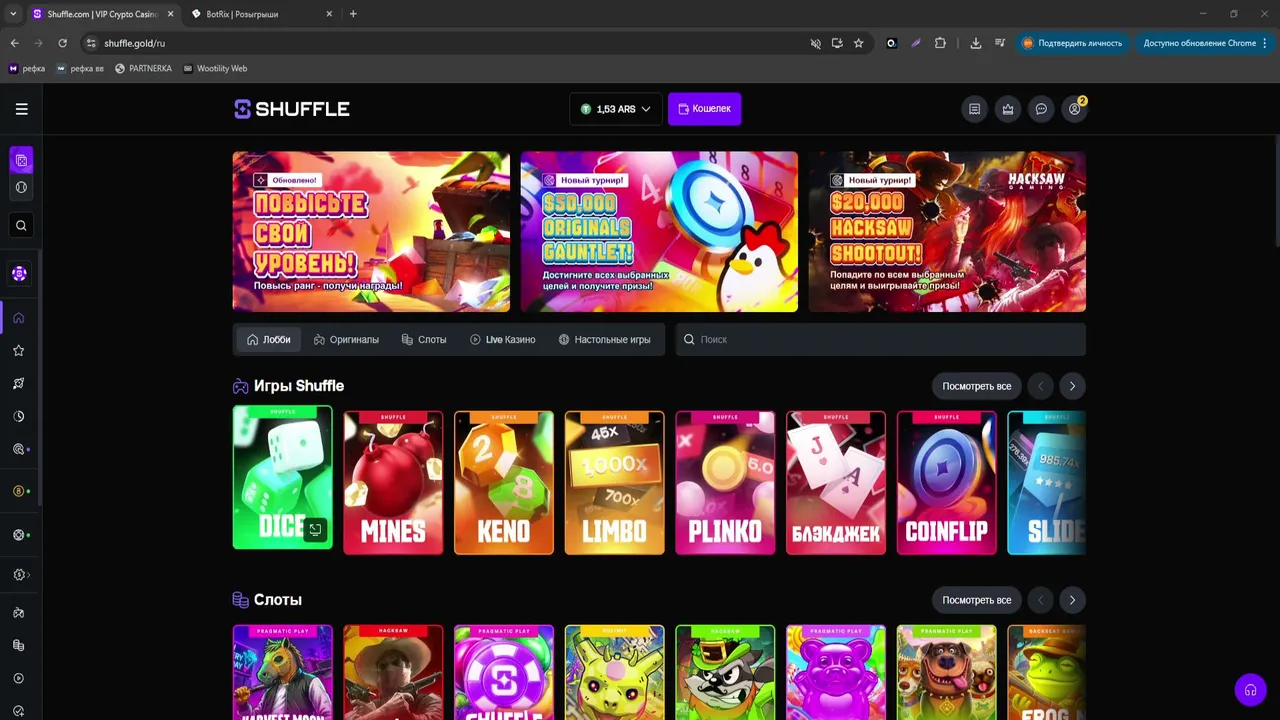The image size is (1280, 720).
Task: Open the profile icon with badge
Action: pos(1075,109)
